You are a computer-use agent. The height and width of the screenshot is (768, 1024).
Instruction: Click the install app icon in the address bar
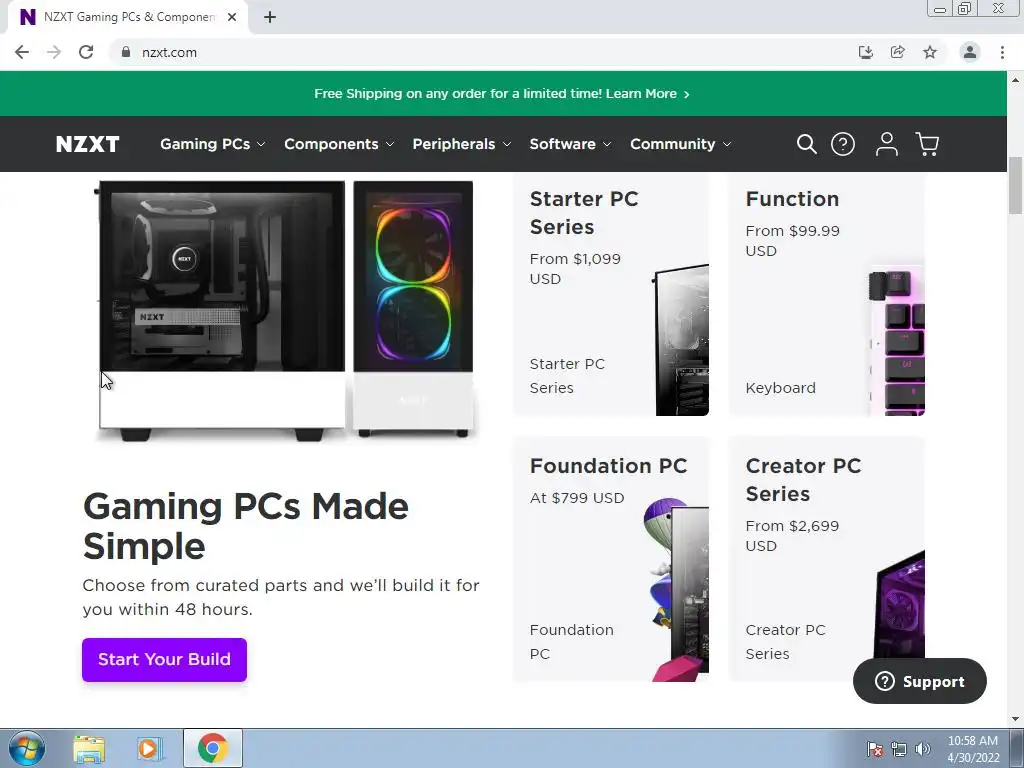(865, 52)
